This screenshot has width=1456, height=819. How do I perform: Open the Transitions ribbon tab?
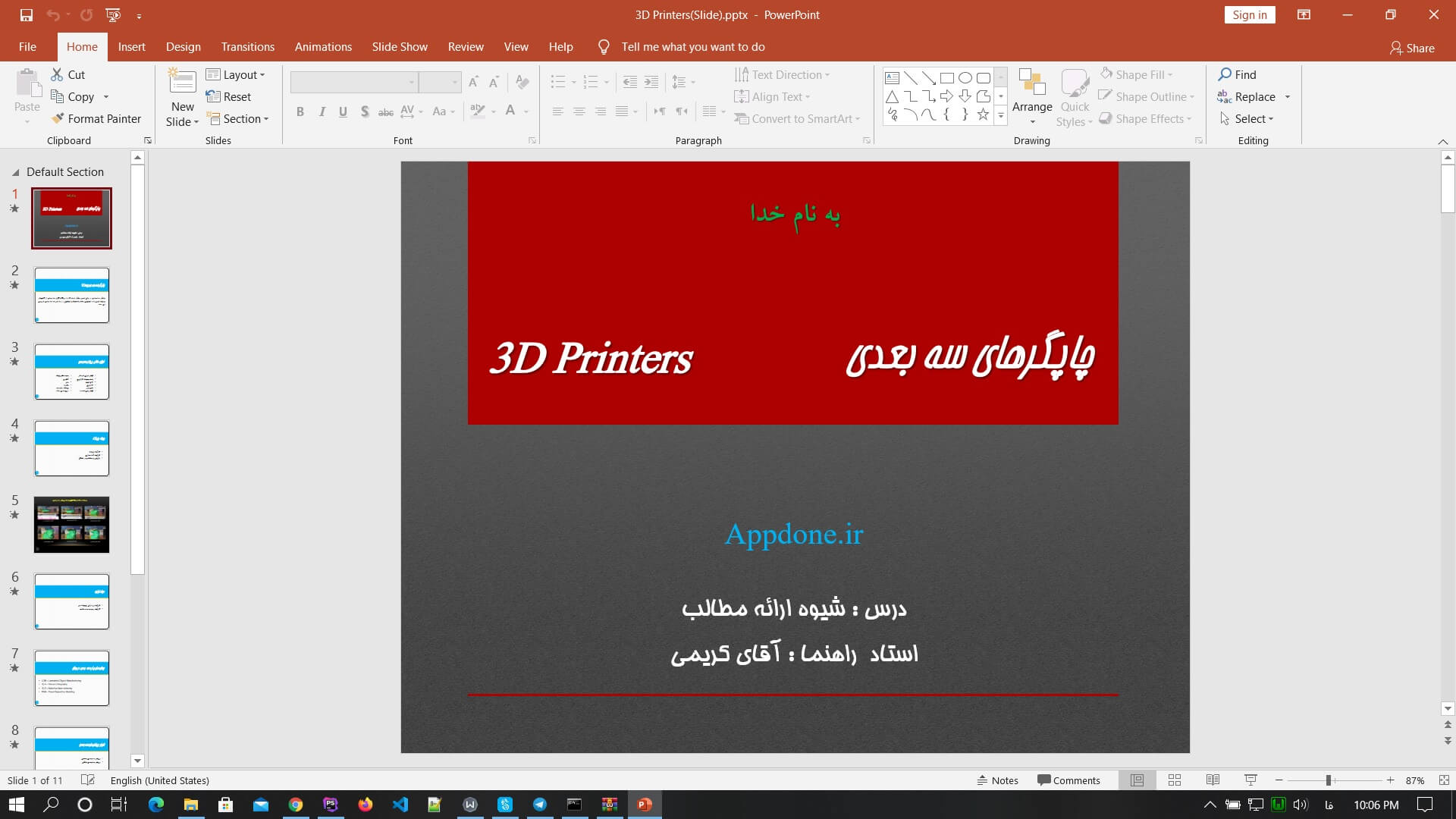pos(247,47)
